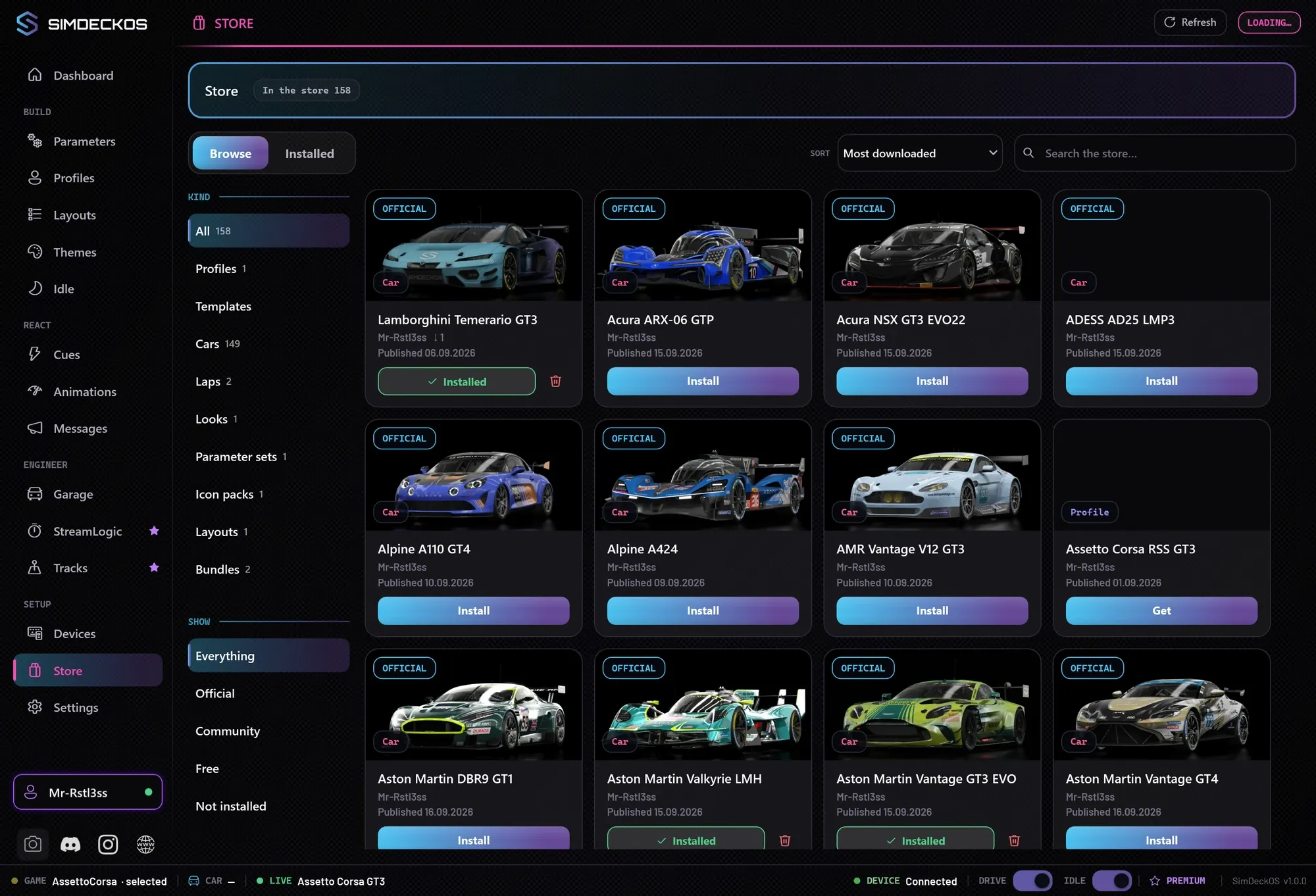
Task: Show only Not installed items
Action: (268, 805)
